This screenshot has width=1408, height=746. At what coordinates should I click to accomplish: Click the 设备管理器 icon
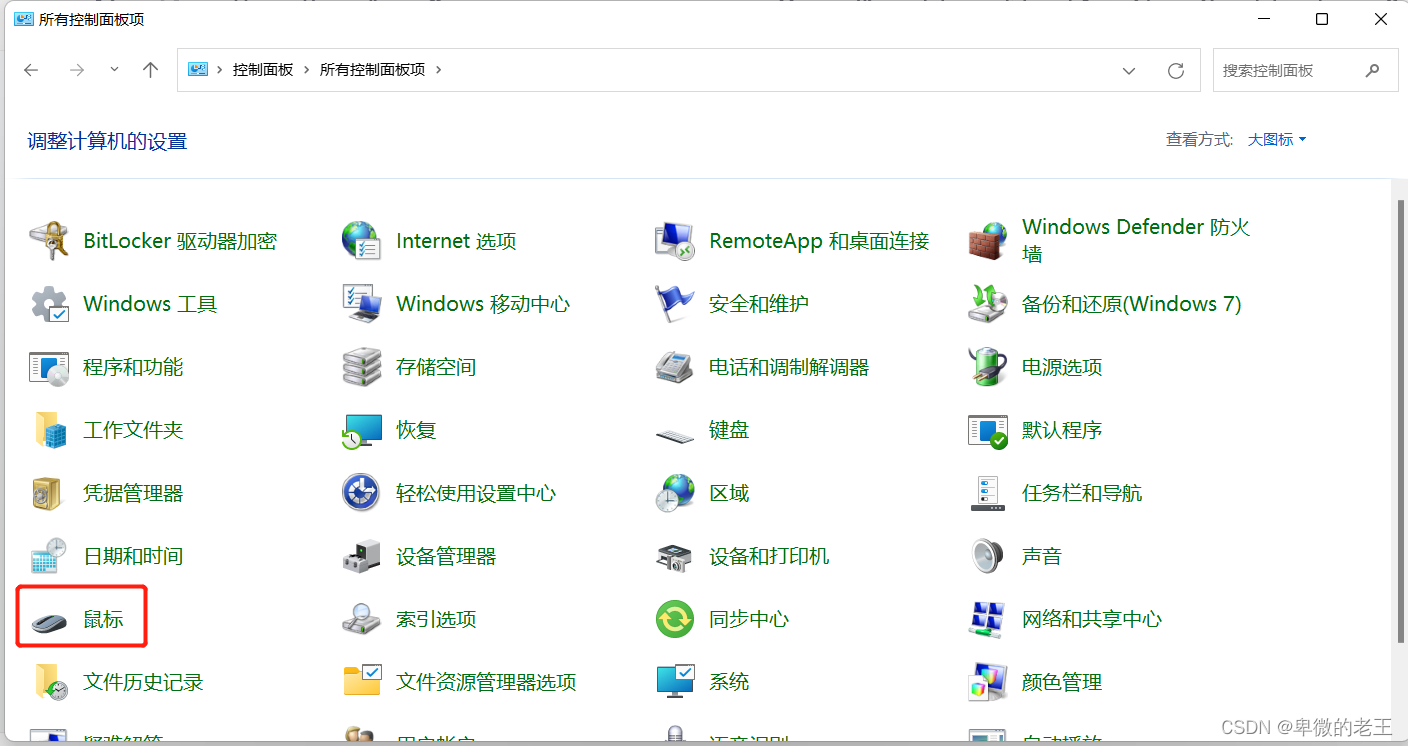(361, 556)
